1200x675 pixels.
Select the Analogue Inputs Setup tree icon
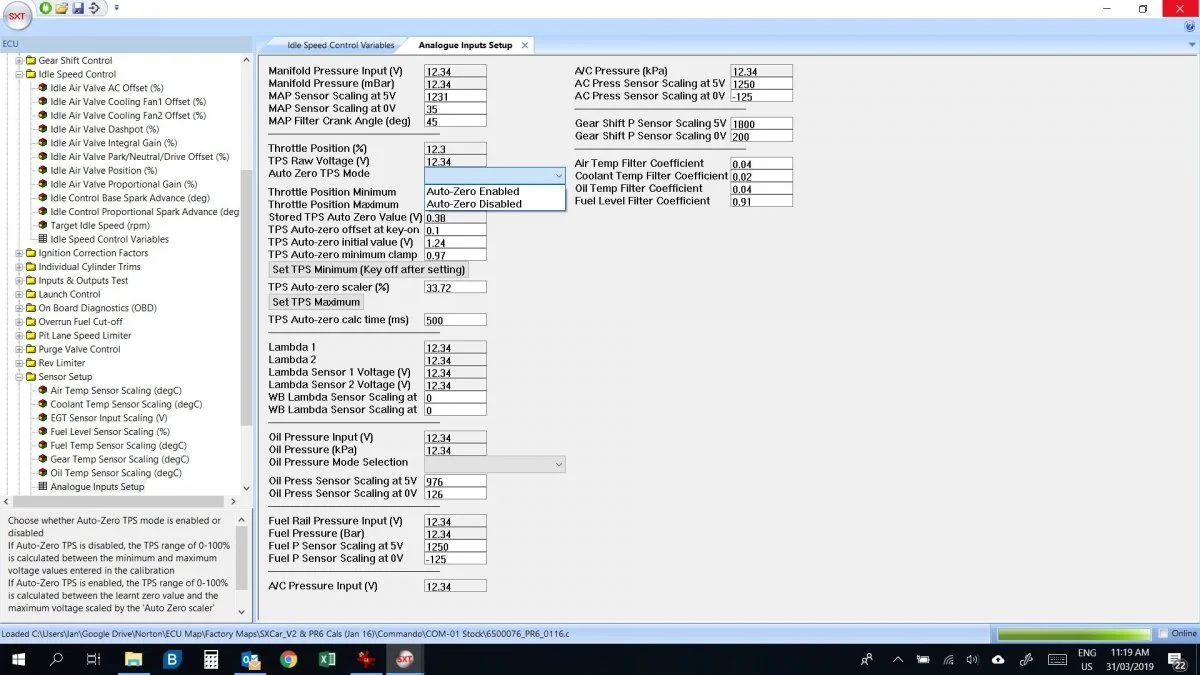coord(43,487)
